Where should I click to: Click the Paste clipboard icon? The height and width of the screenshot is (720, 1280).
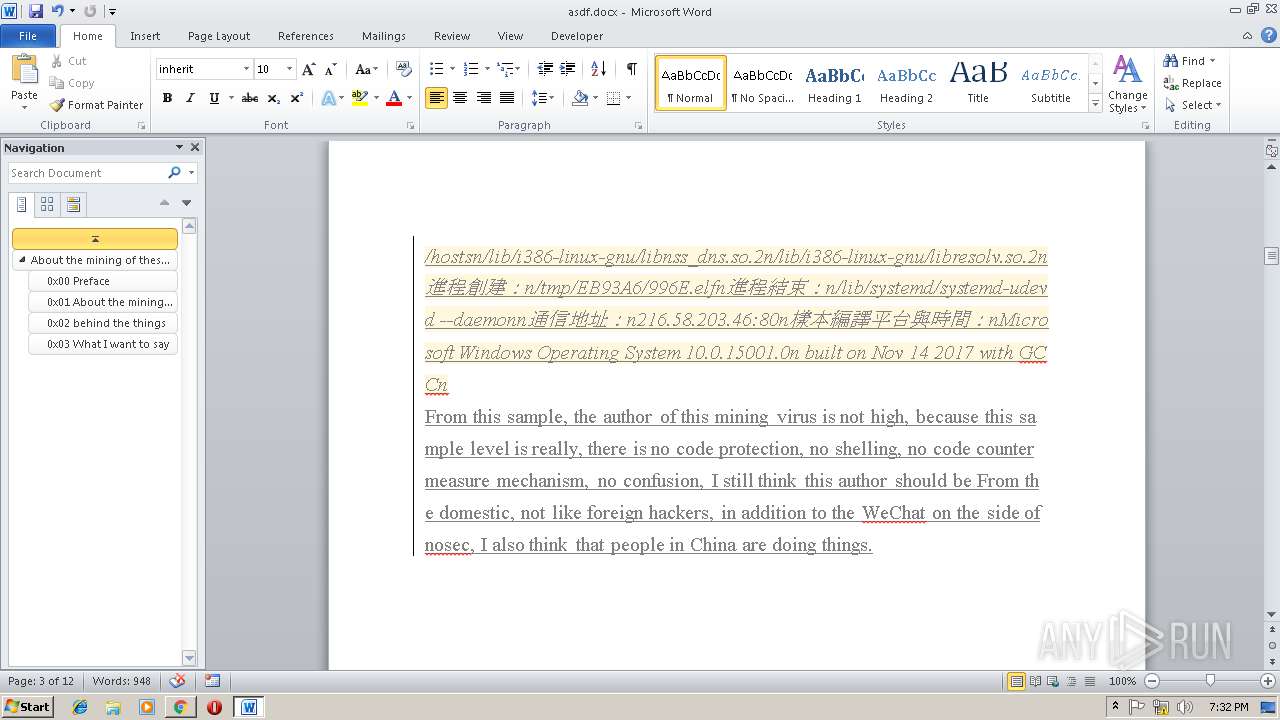coord(24,70)
